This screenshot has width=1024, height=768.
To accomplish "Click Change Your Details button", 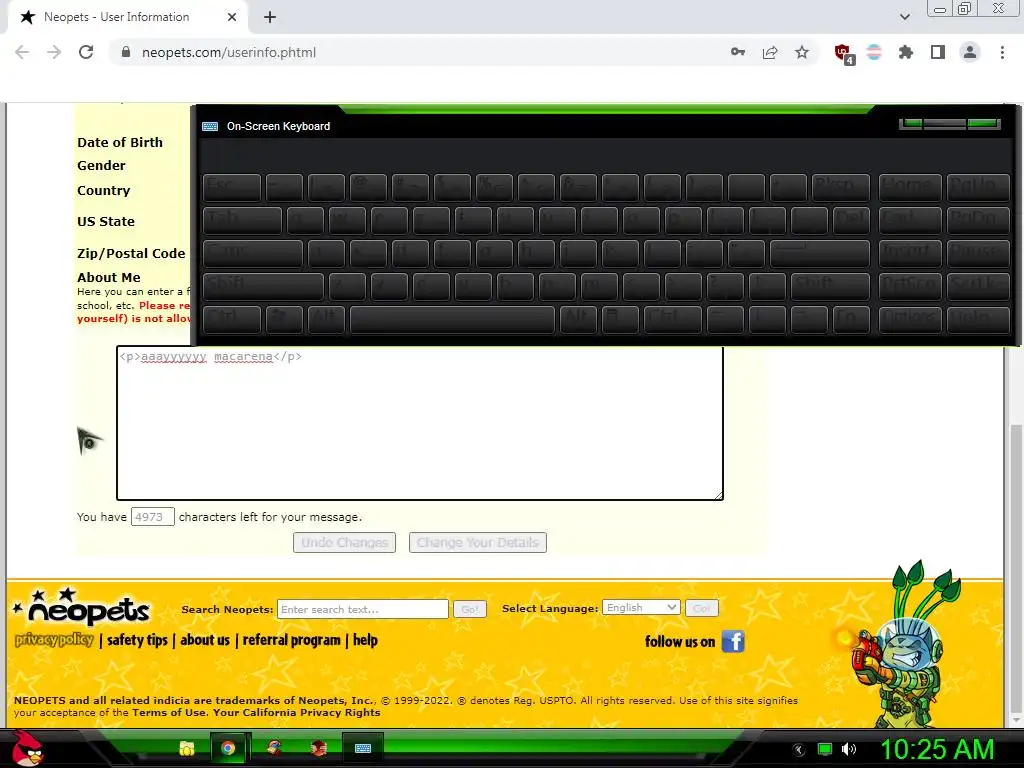I will click(477, 542).
